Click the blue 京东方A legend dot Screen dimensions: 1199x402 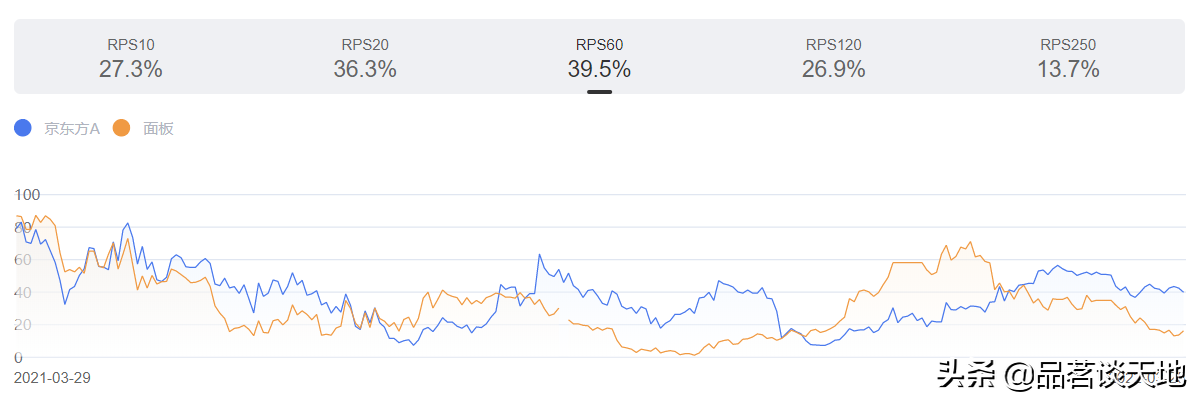(23, 128)
